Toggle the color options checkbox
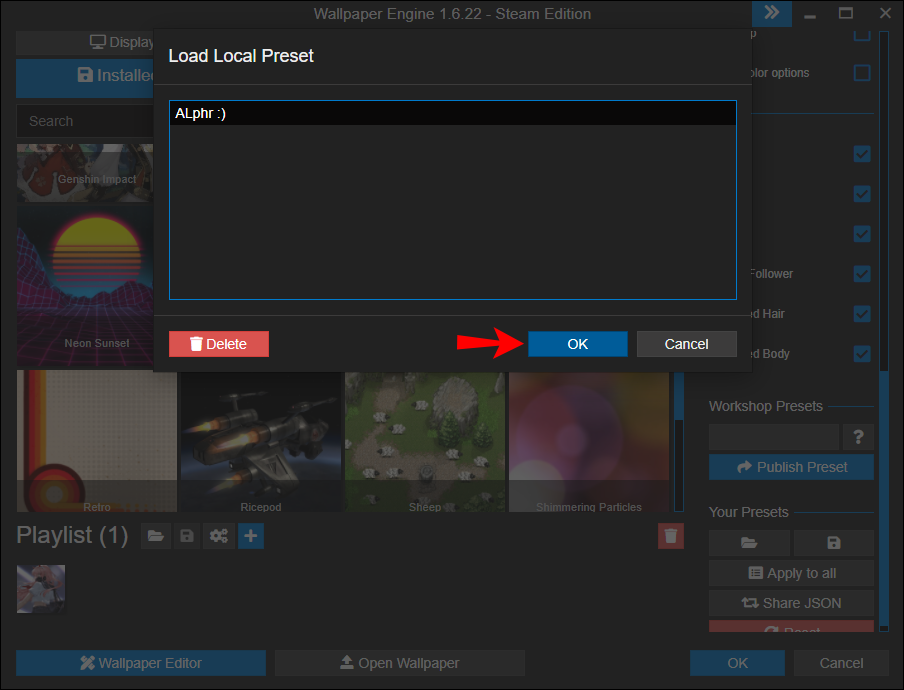 point(862,73)
